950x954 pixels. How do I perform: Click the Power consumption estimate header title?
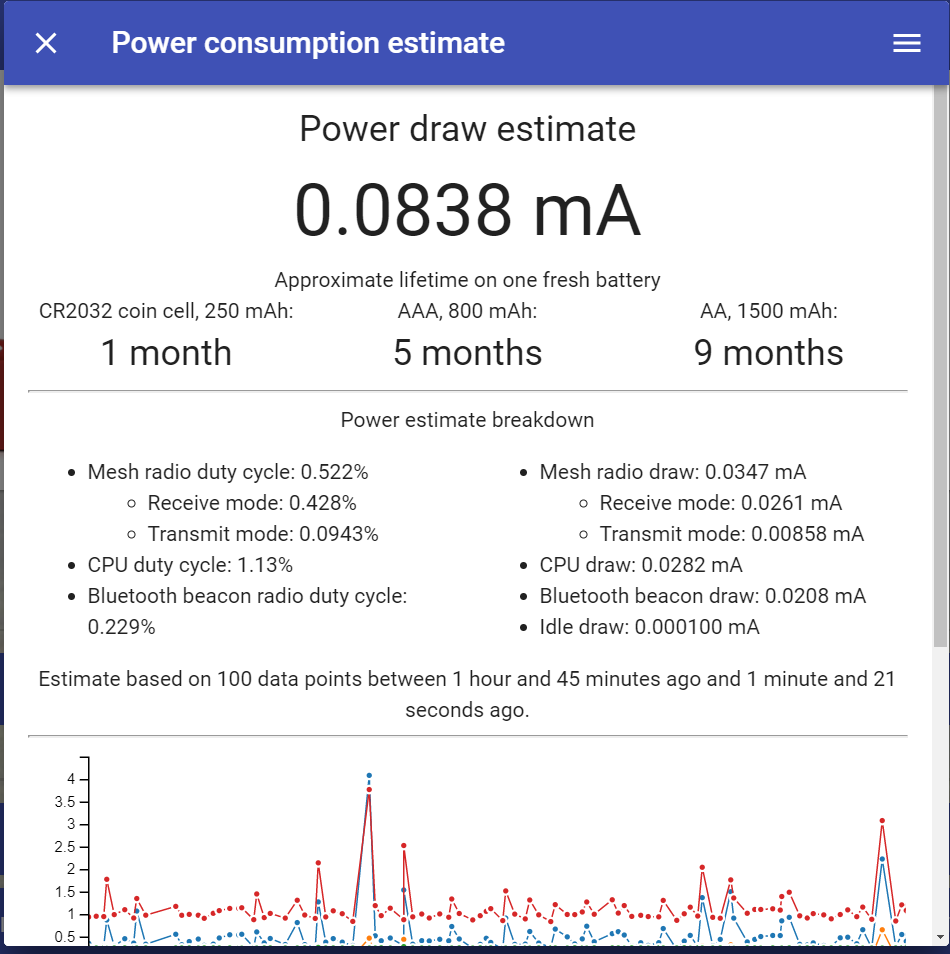pyautogui.click(x=308, y=43)
